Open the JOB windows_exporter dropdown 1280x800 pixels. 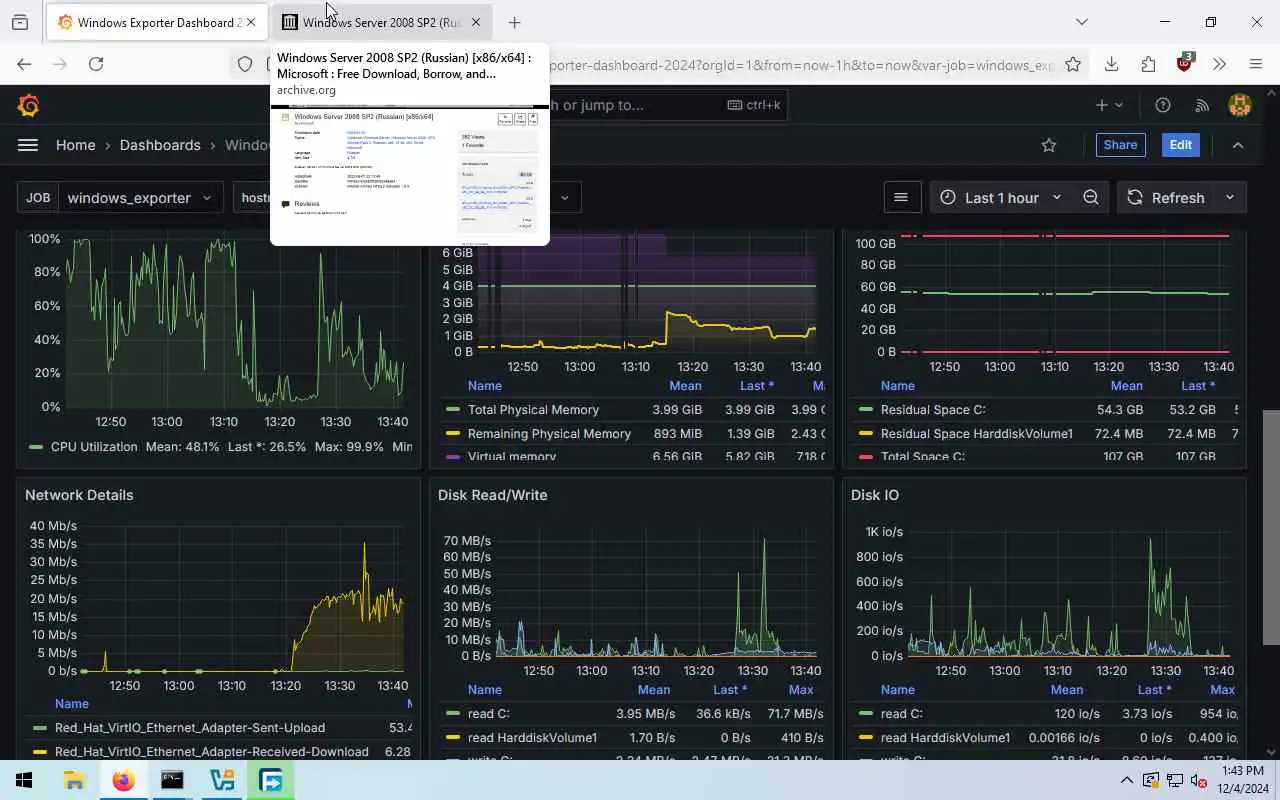(x=140, y=198)
